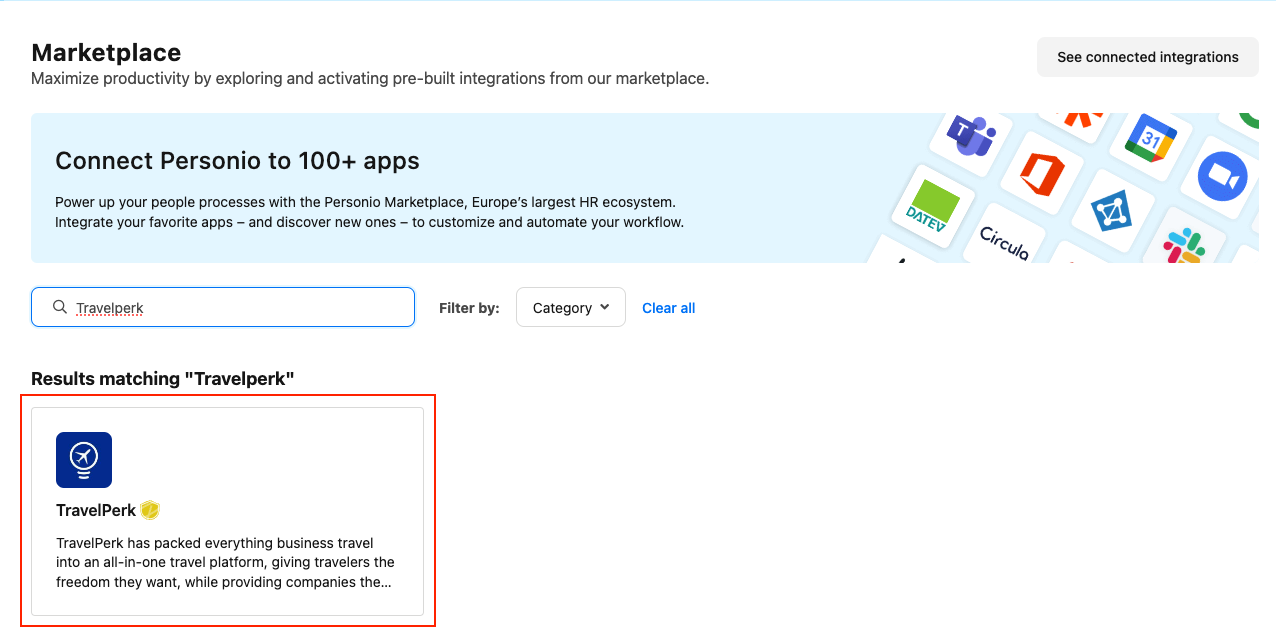
Task: Click 'Connect Personio to 100+ apps' heading
Action: tap(237, 161)
